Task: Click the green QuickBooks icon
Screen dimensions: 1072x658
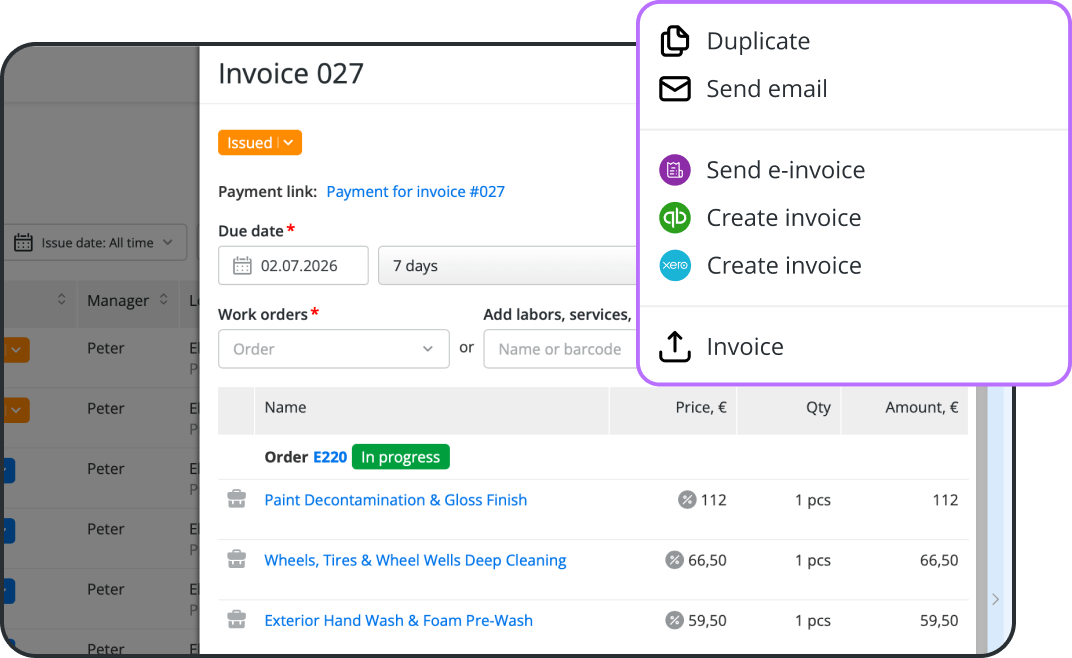Action: click(675, 218)
